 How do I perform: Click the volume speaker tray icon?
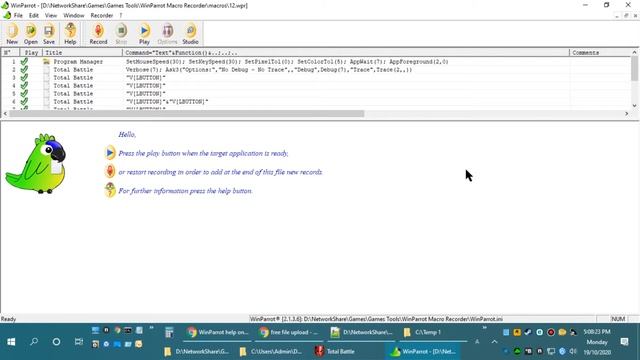(x=573, y=351)
